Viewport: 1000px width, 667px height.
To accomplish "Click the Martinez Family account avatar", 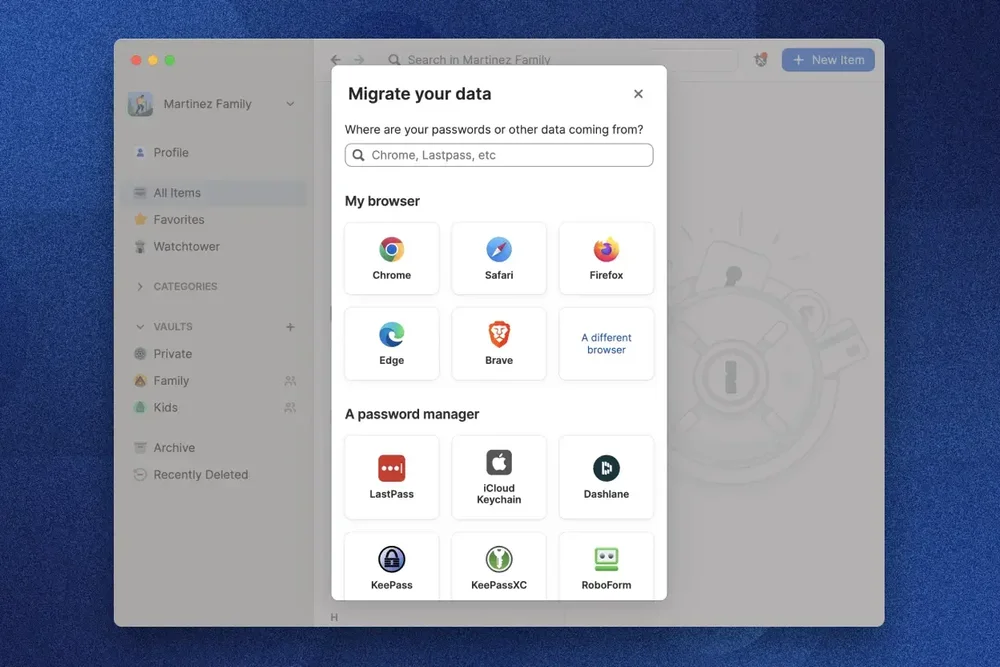I will 140,104.
